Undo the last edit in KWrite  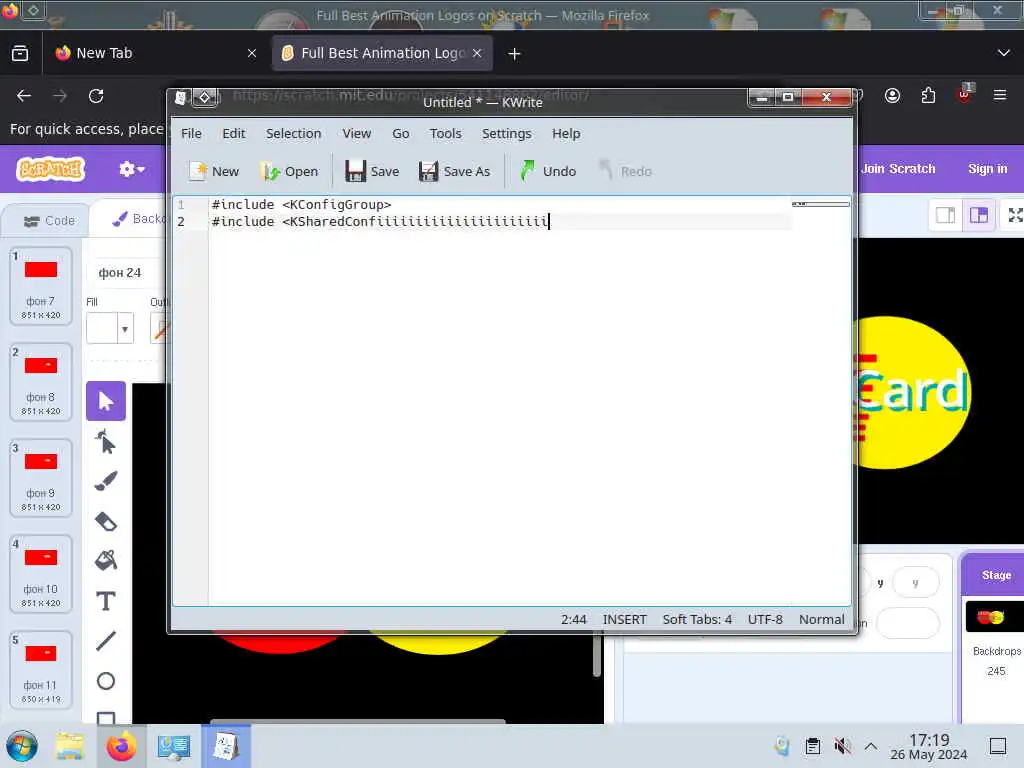click(x=548, y=171)
